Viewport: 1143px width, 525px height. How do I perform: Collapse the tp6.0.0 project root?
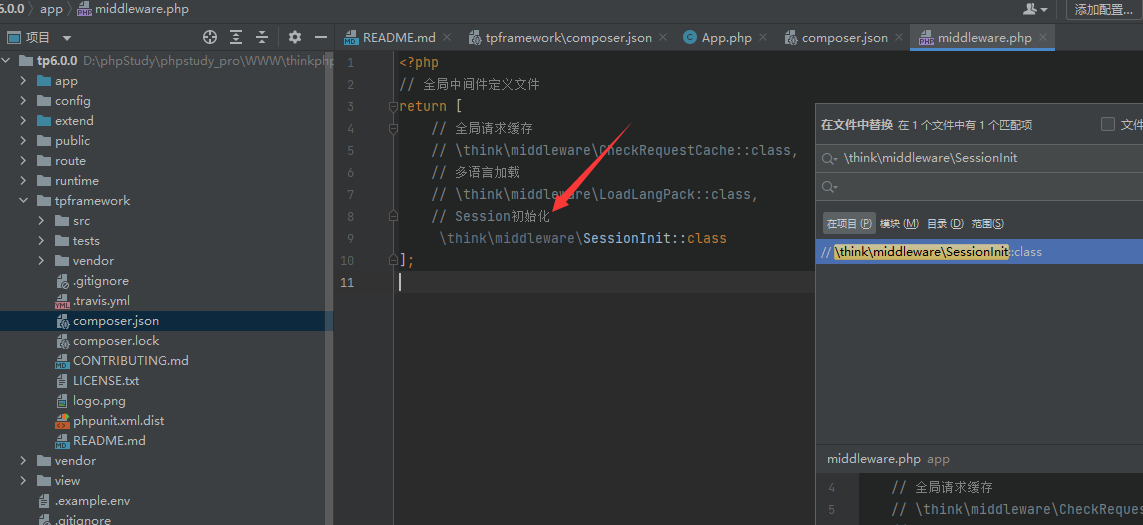(x=7, y=61)
